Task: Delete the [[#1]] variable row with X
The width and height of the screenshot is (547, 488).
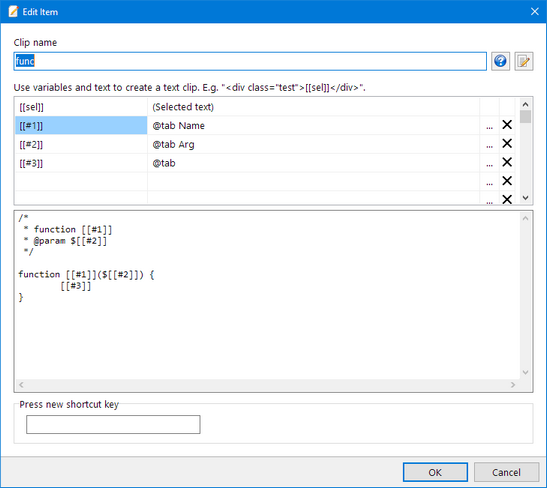Action: 507,125
